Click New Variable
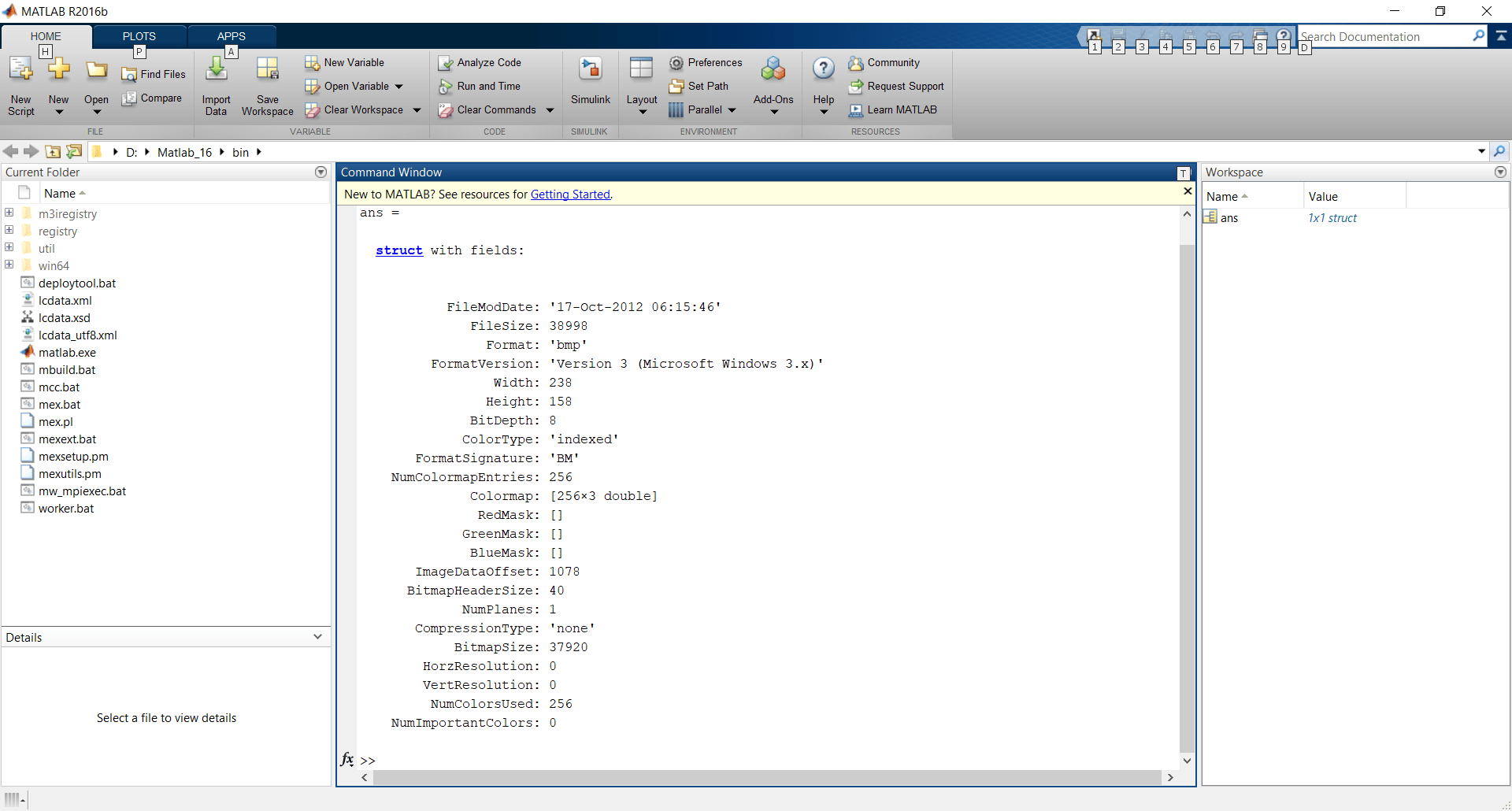Viewport: 1512px width, 811px height. pyautogui.click(x=345, y=62)
